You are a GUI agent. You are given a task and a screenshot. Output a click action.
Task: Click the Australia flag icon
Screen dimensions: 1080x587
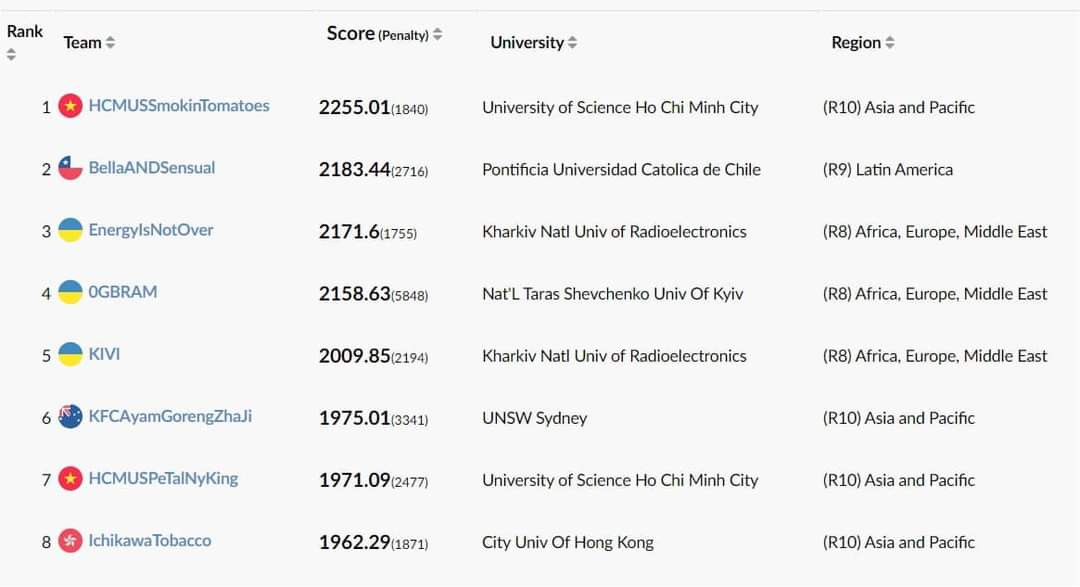[70, 416]
